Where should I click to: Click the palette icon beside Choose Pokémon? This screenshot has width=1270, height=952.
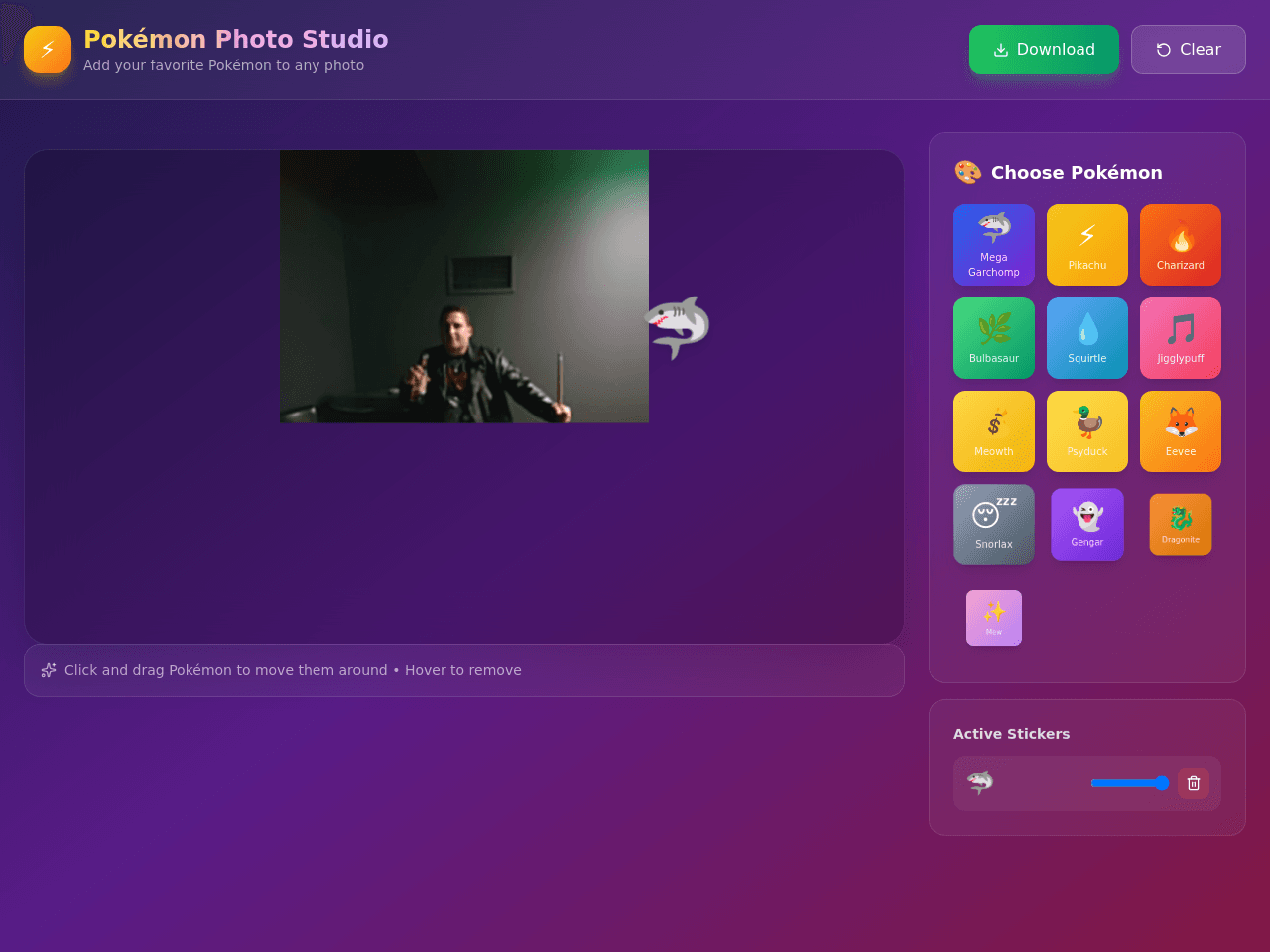point(968,173)
